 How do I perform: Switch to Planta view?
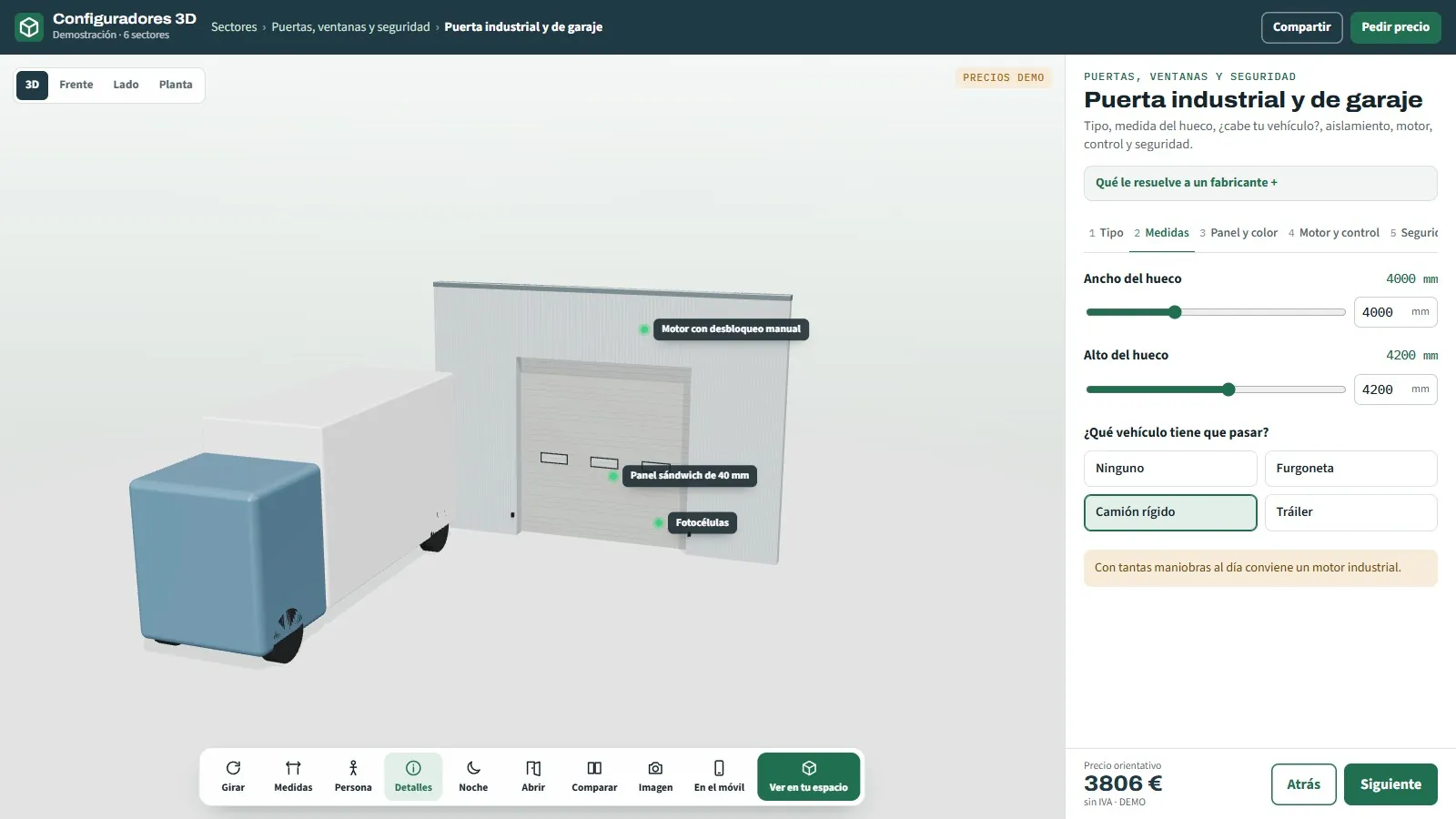(x=176, y=85)
